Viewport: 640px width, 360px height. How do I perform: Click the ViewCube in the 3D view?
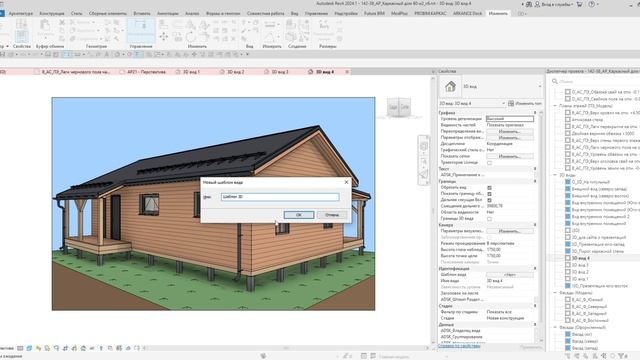click(399, 107)
